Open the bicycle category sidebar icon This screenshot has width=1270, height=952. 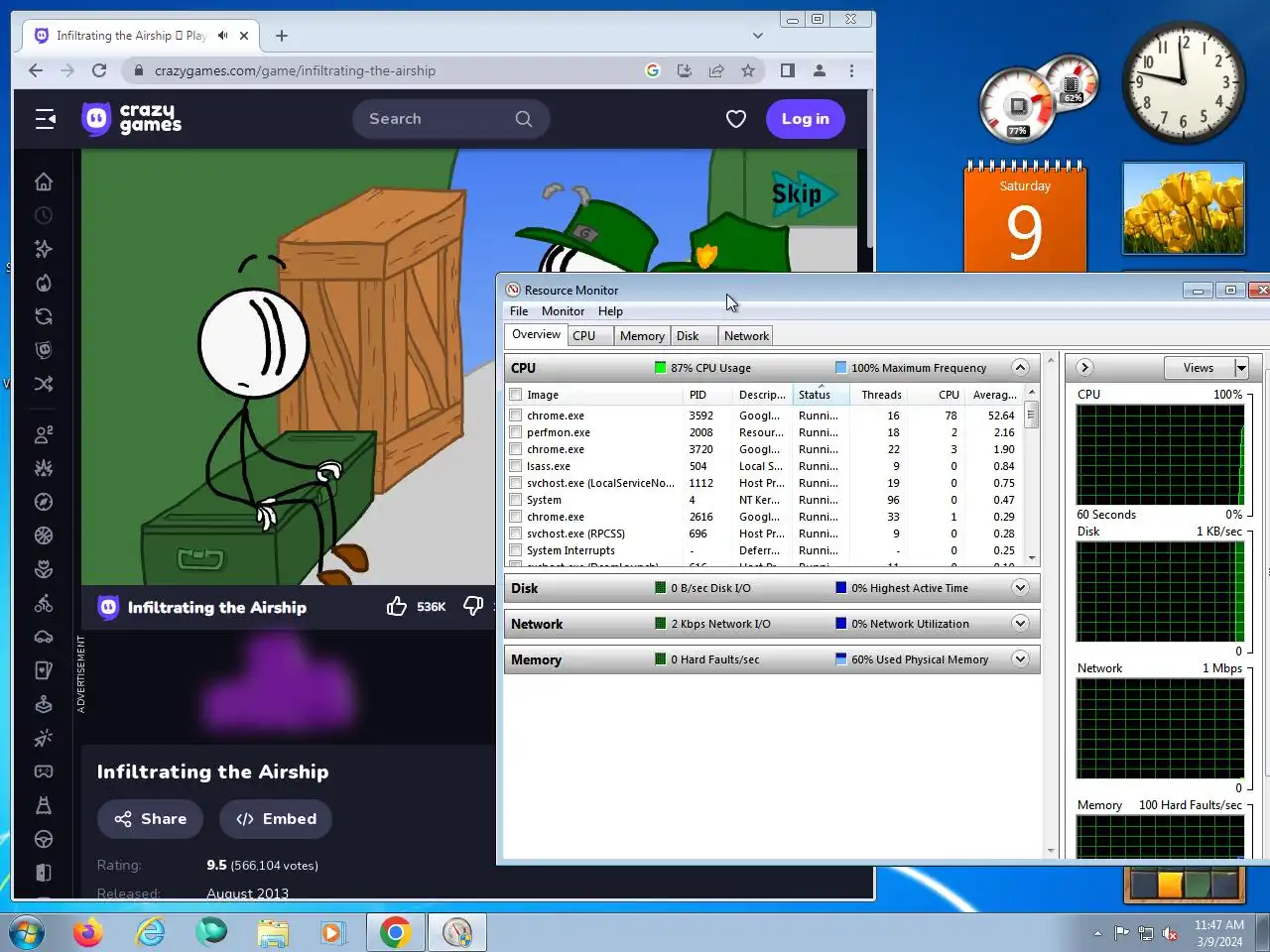point(44,603)
